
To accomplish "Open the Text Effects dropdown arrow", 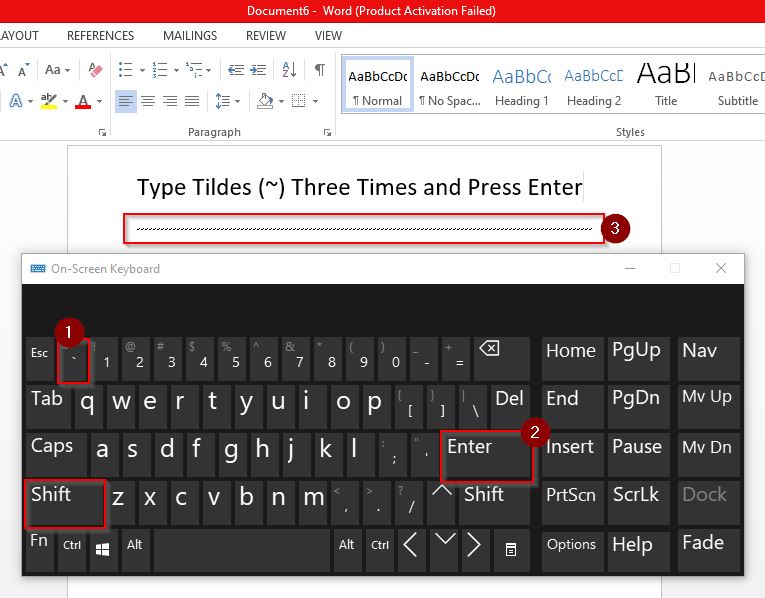I will pos(30,101).
